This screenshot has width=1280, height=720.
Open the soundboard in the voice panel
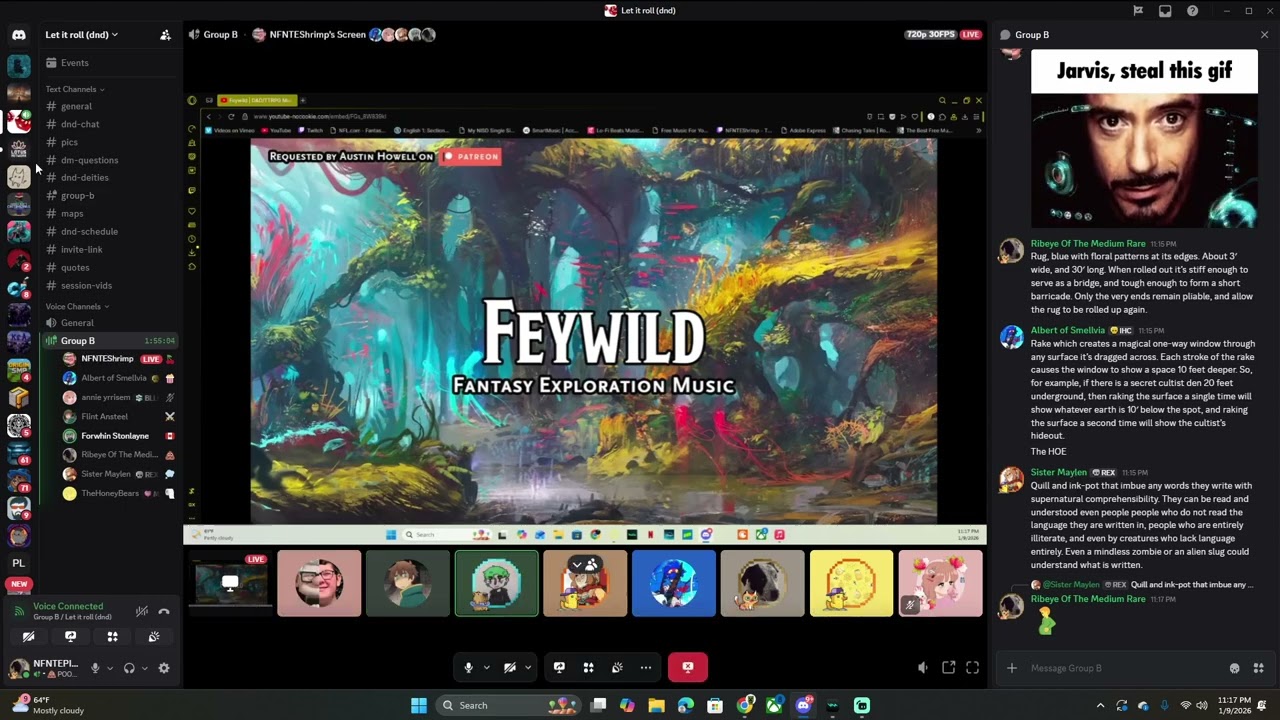pyautogui.click(x=154, y=637)
